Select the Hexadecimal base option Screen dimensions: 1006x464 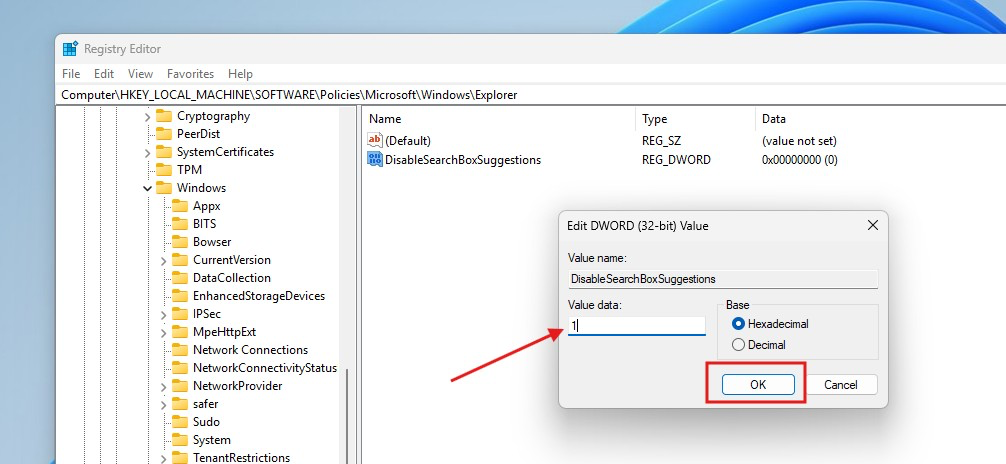click(x=739, y=324)
